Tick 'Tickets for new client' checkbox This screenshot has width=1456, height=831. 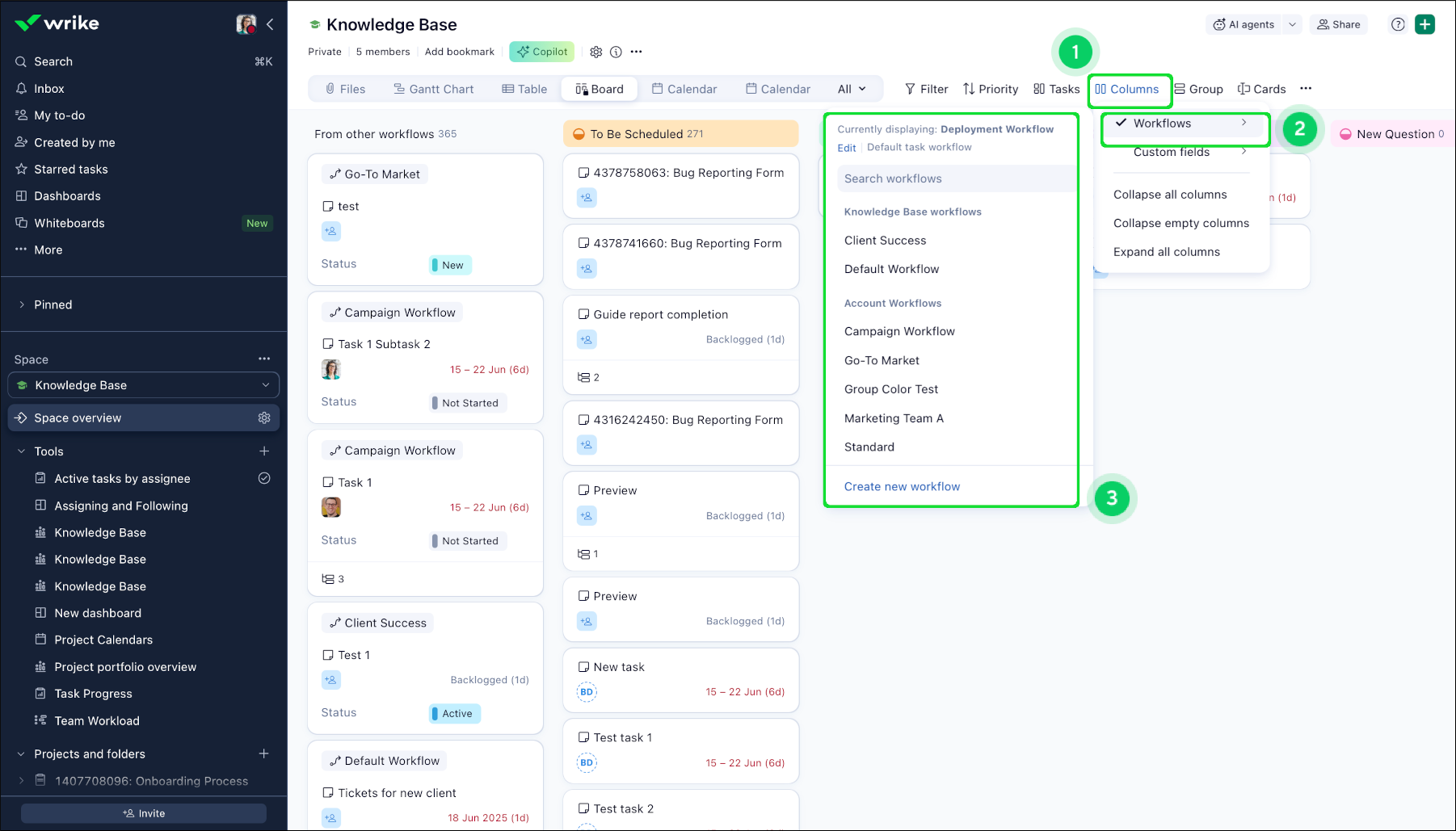point(328,793)
